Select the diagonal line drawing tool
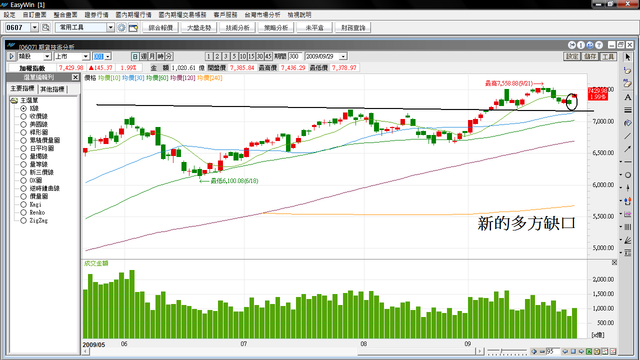Viewport: 640px width, 360px height. (628, 136)
